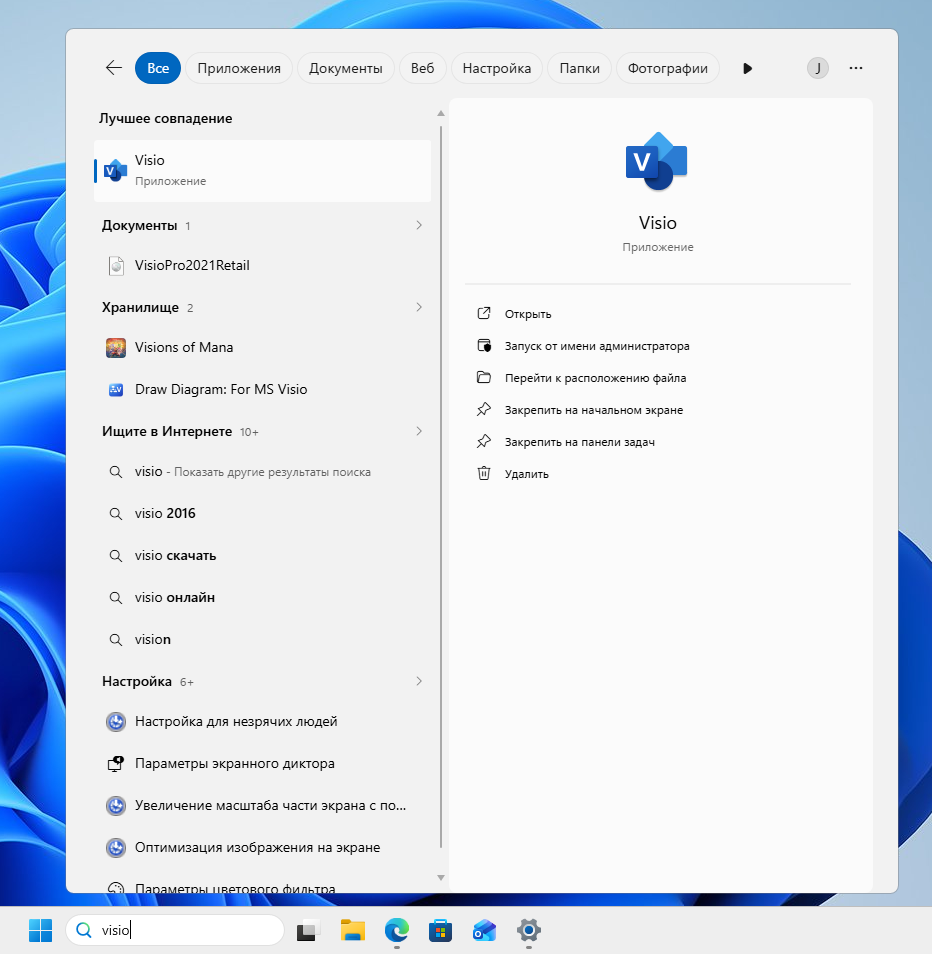Expand Ищите в Интернете section chevron
The height and width of the screenshot is (954, 932).
point(419,431)
